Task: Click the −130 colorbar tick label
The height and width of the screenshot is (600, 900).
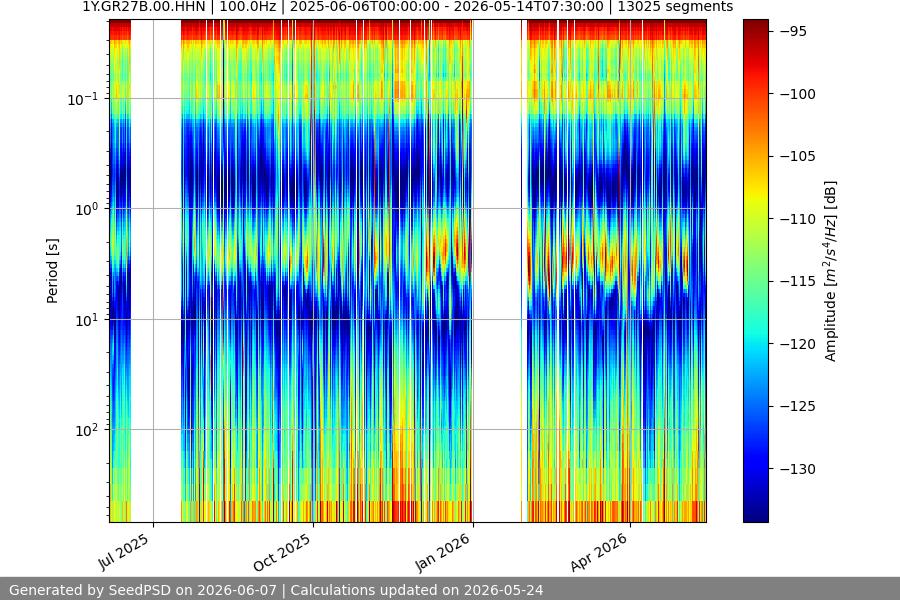Action: click(798, 469)
